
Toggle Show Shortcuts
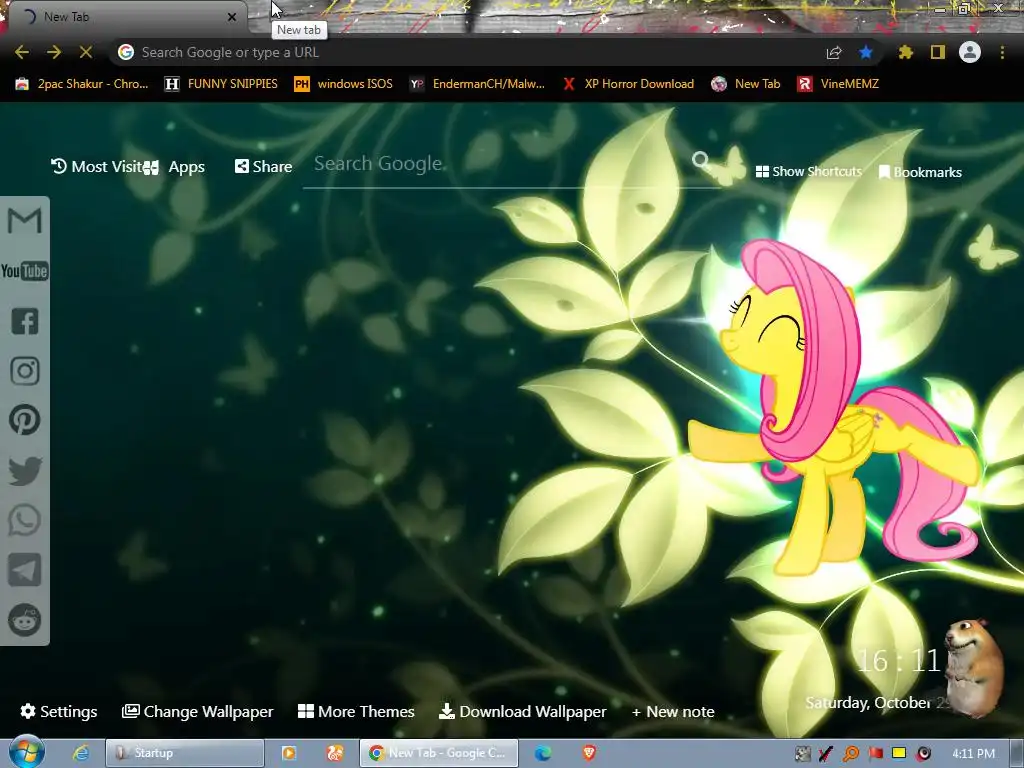point(808,172)
